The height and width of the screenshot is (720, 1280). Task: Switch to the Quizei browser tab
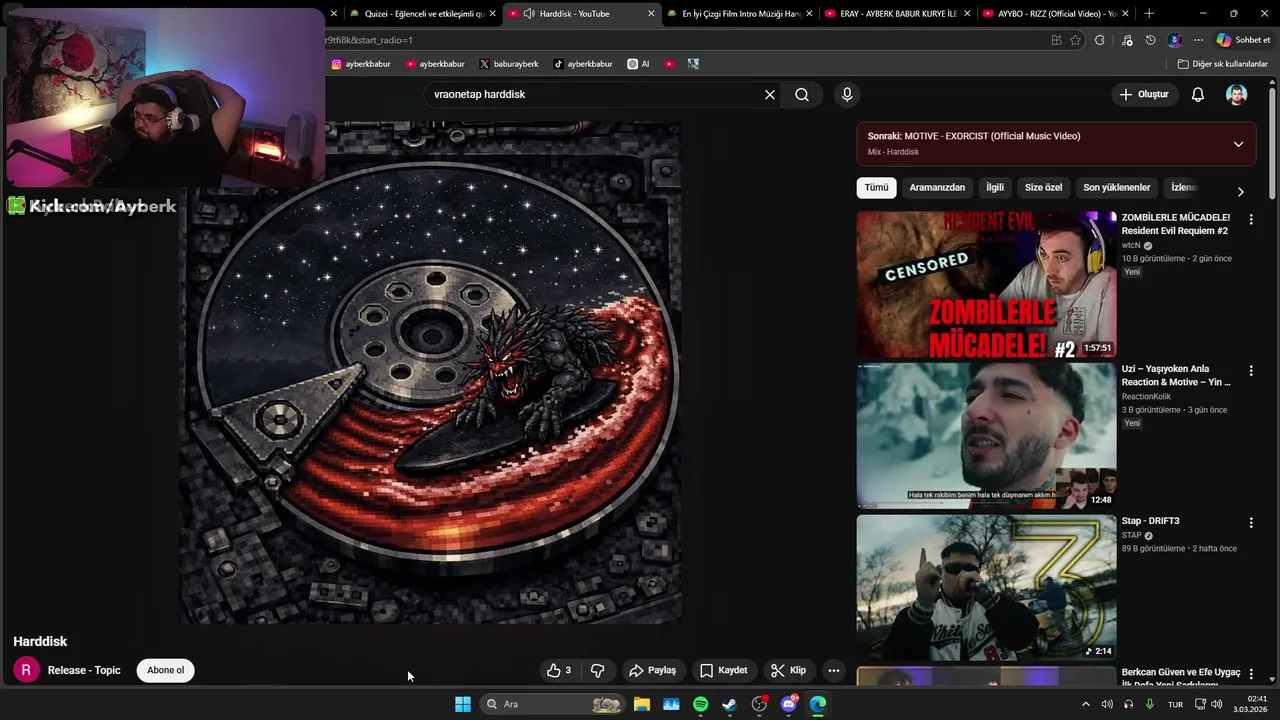[423, 14]
